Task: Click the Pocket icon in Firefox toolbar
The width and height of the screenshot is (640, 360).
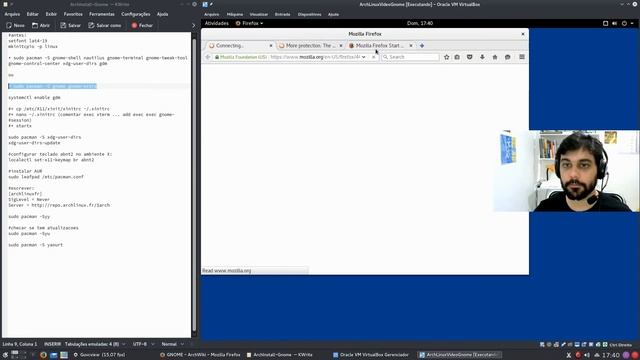Action: (x=469, y=57)
